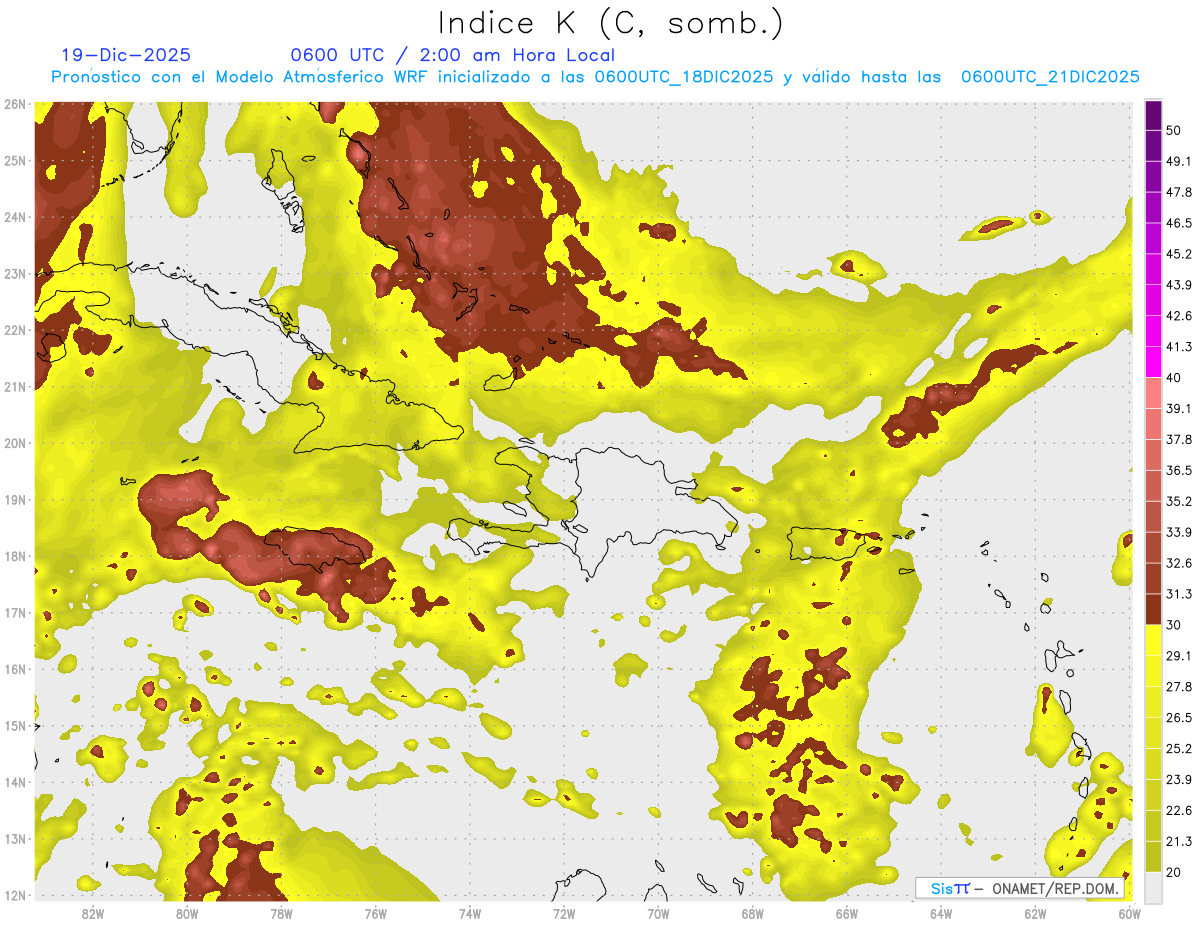Click '0600 UTC / 2:00 am Hora Local' text

pyautogui.click(x=453, y=55)
